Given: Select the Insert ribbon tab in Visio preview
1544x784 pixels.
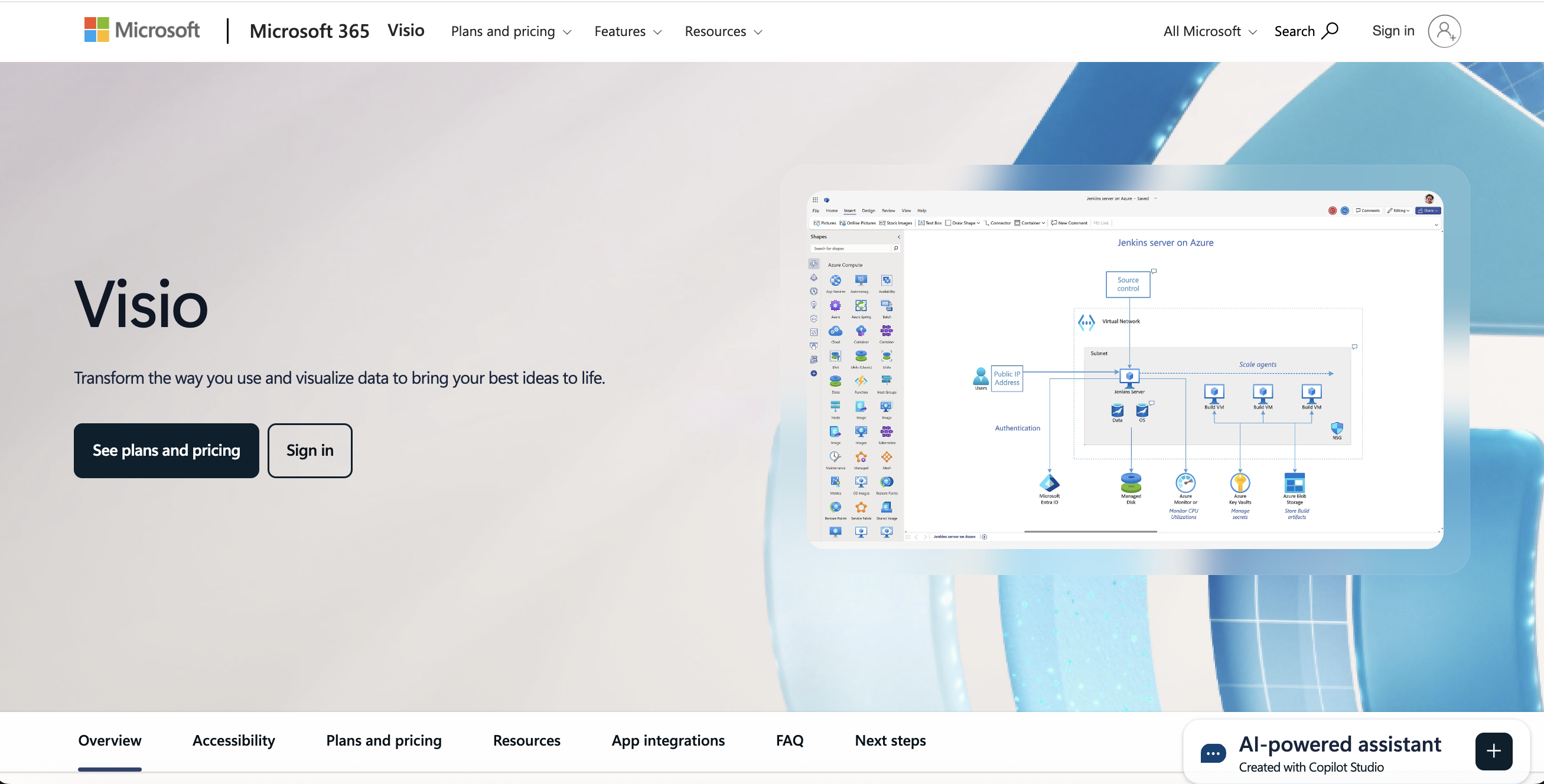Looking at the screenshot, I should pyautogui.click(x=849, y=211).
